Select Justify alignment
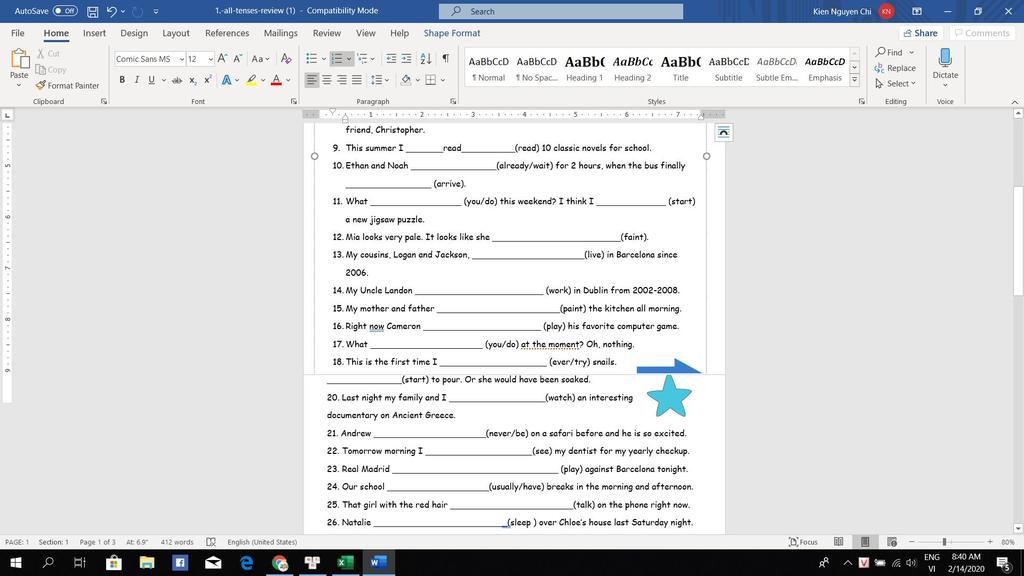 coord(357,80)
